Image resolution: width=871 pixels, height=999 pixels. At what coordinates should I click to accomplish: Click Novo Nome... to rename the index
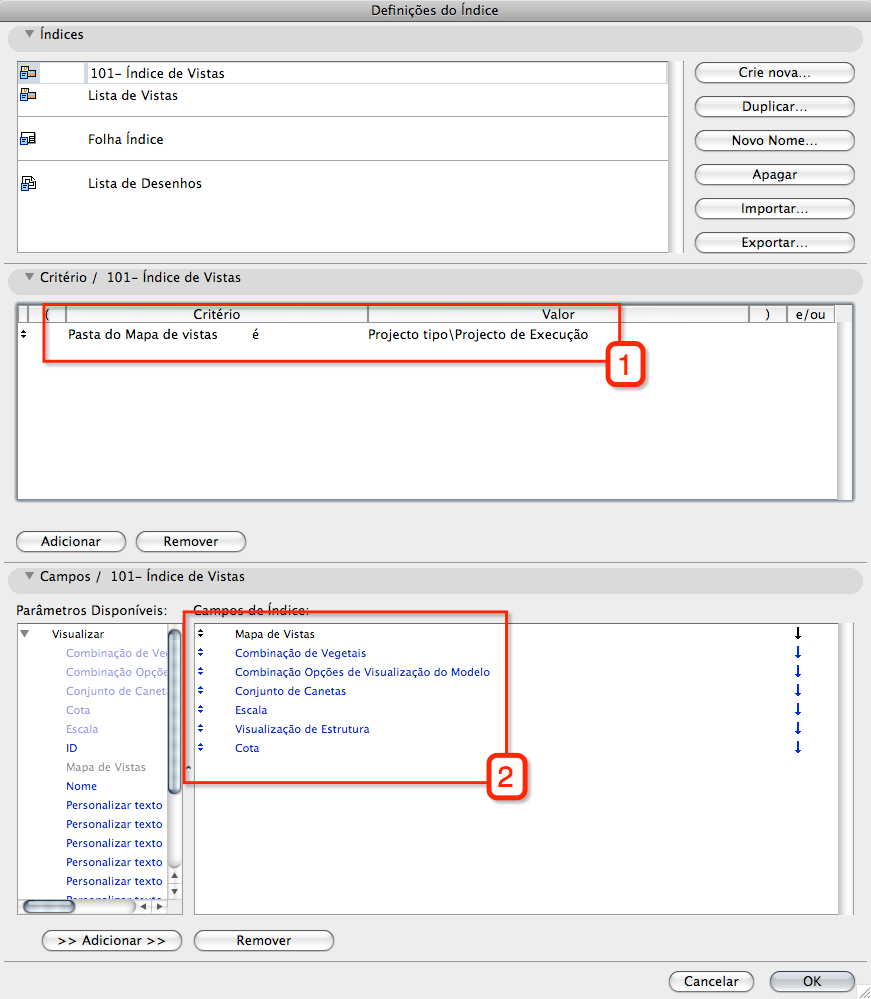click(774, 140)
